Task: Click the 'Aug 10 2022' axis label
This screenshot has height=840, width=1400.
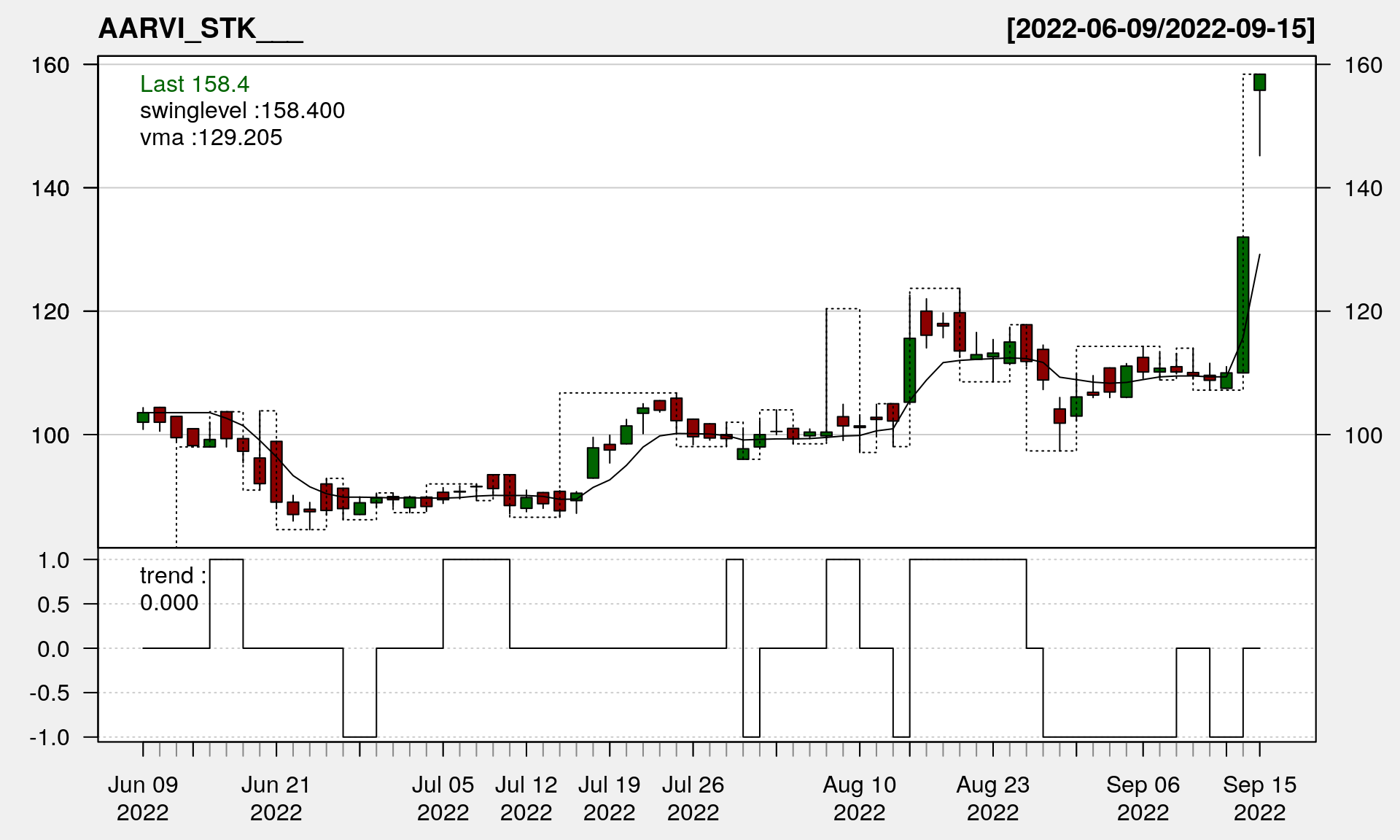Action: (x=859, y=798)
